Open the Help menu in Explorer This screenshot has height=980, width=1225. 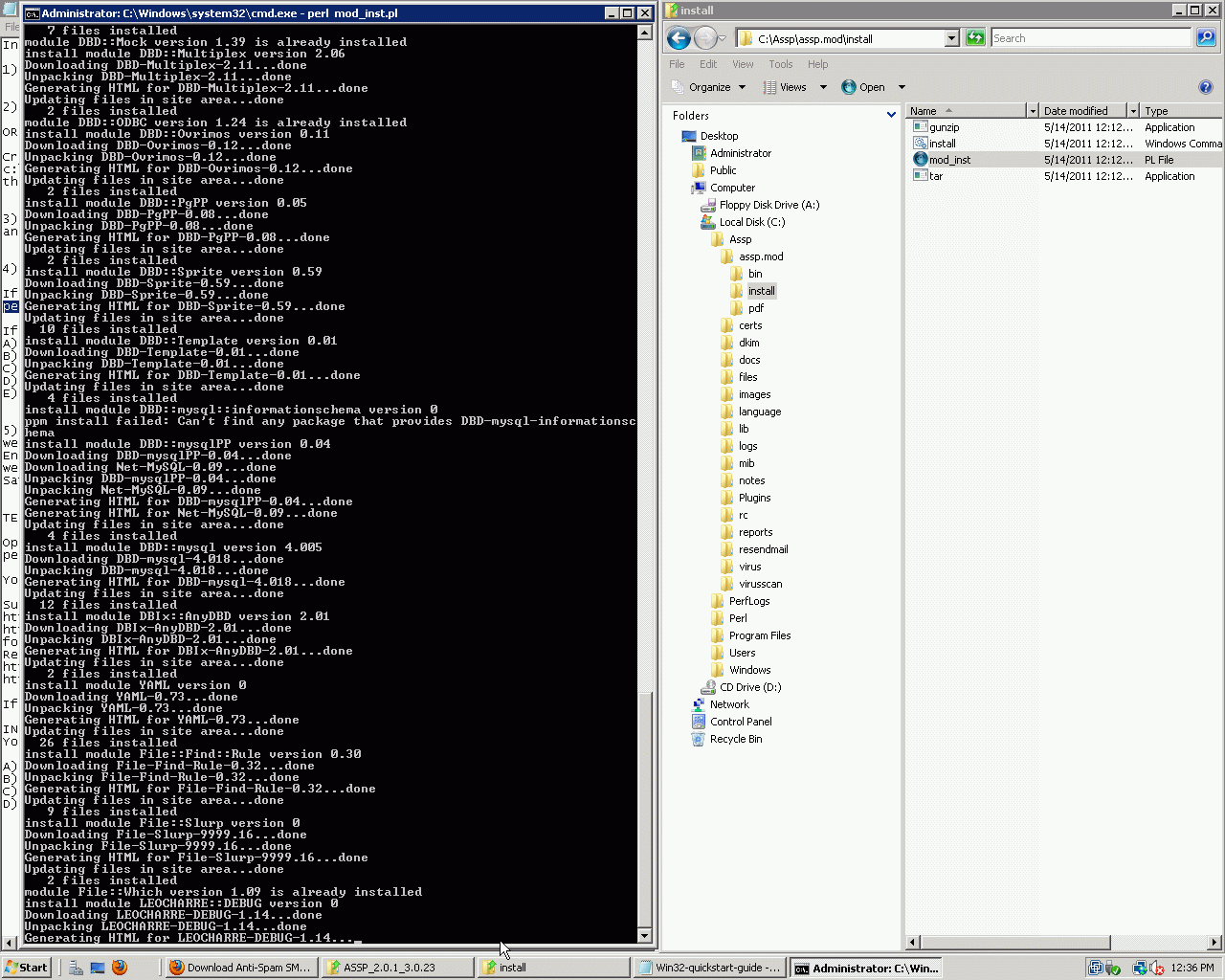pyautogui.click(x=817, y=64)
